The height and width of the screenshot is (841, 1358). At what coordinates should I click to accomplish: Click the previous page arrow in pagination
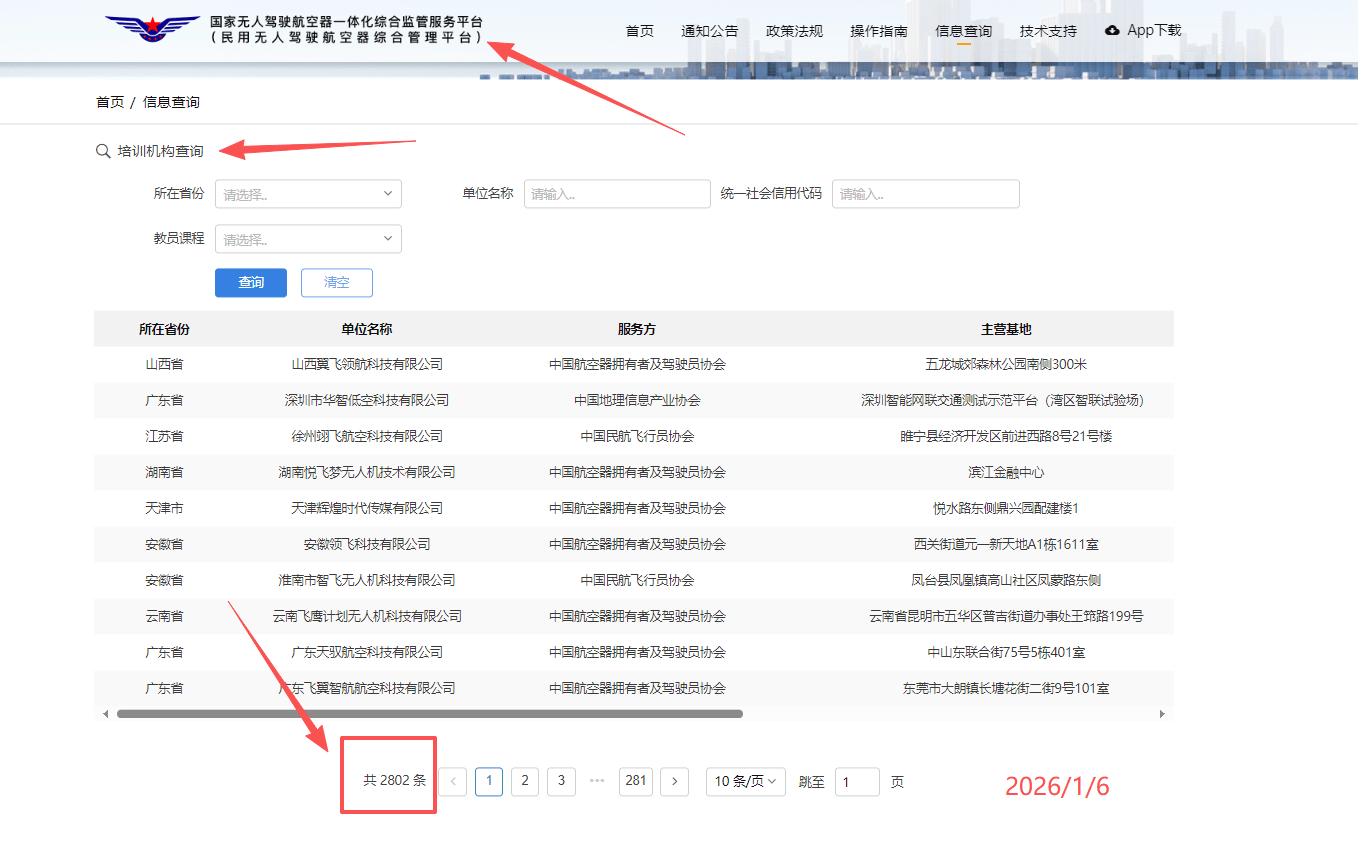[x=453, y=781]
